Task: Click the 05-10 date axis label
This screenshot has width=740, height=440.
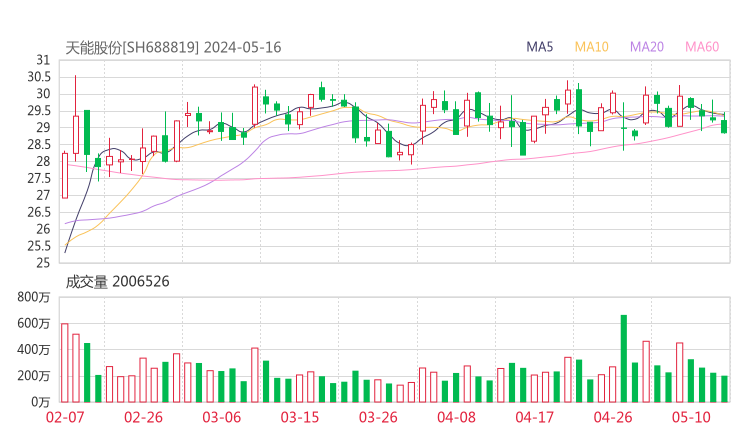Action: (x=691, y=417)
